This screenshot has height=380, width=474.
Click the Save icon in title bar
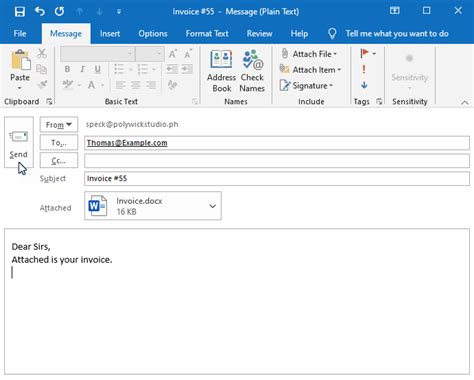point(20,12)
